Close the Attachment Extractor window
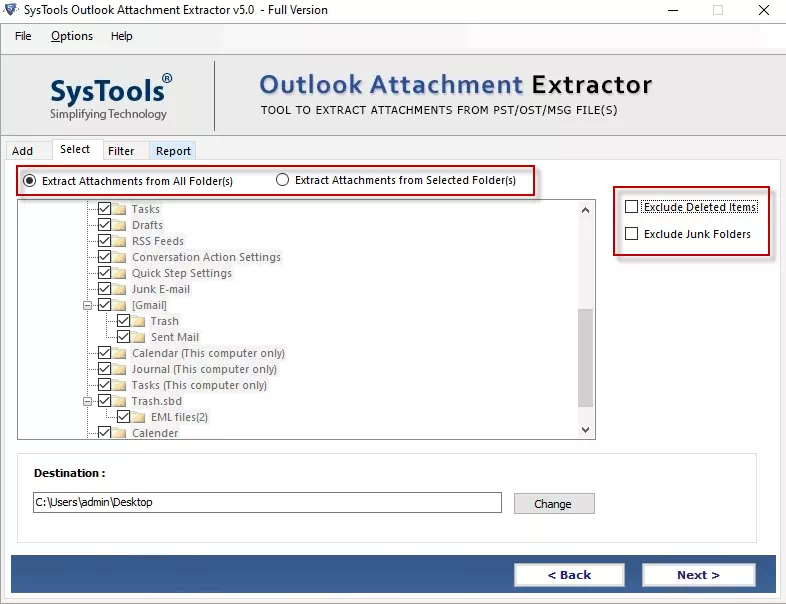 point(764,10)
